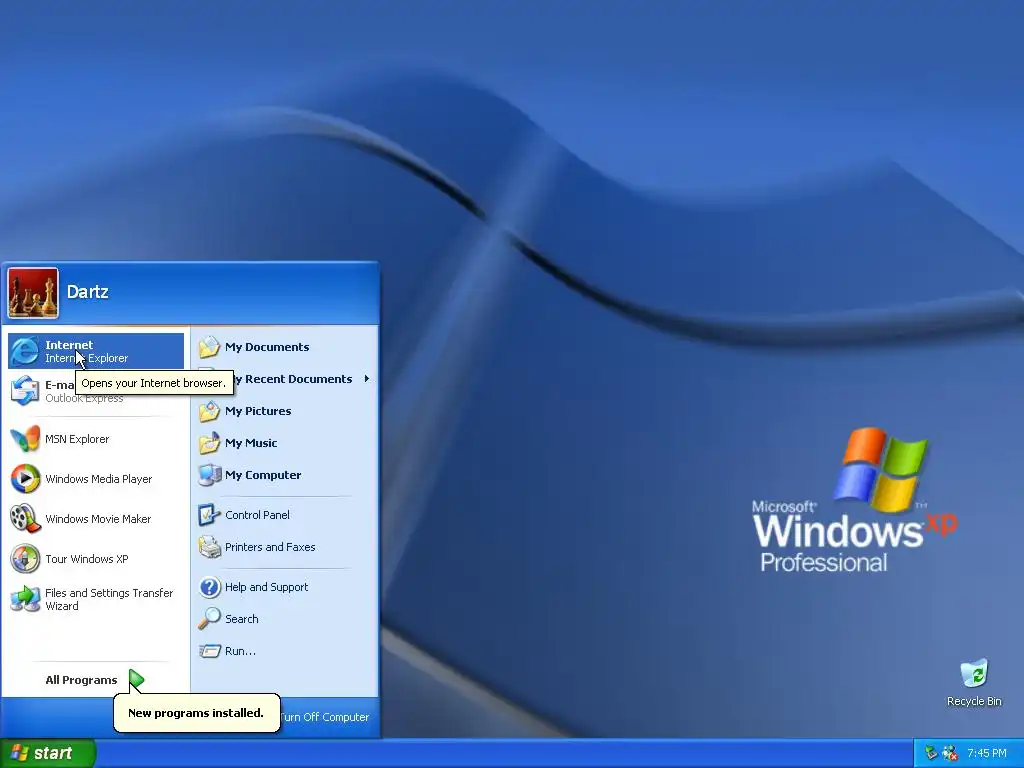
Task: Open Windows Media Player icon
Action: click(25, 479)
